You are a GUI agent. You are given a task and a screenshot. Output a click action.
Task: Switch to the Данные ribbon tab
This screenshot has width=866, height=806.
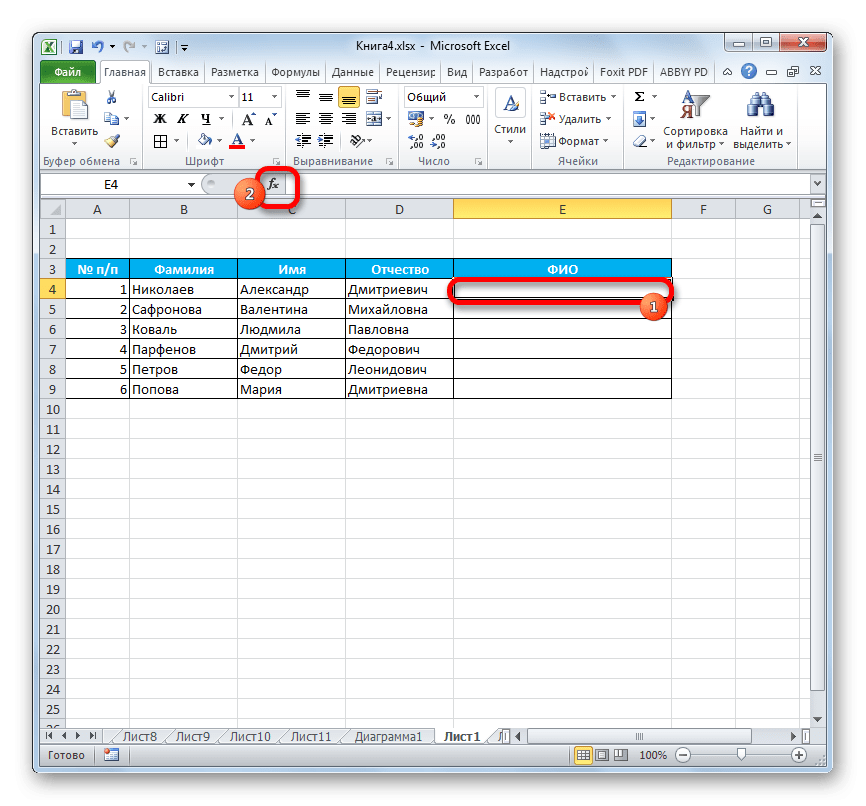coord(352,72)
